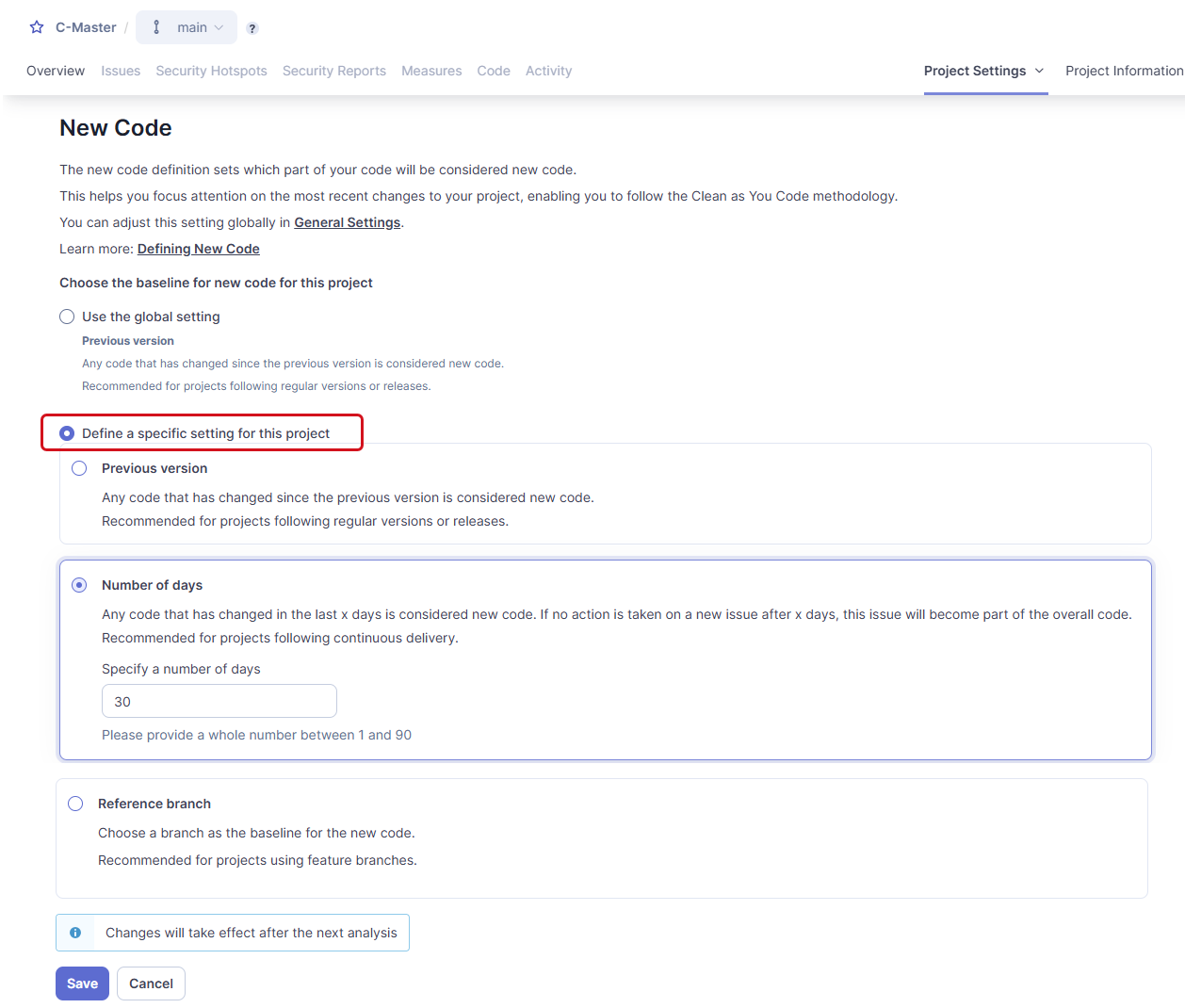Open the General Settings link
Screen dimensions: 1185x1008
(x=347, y=222)
